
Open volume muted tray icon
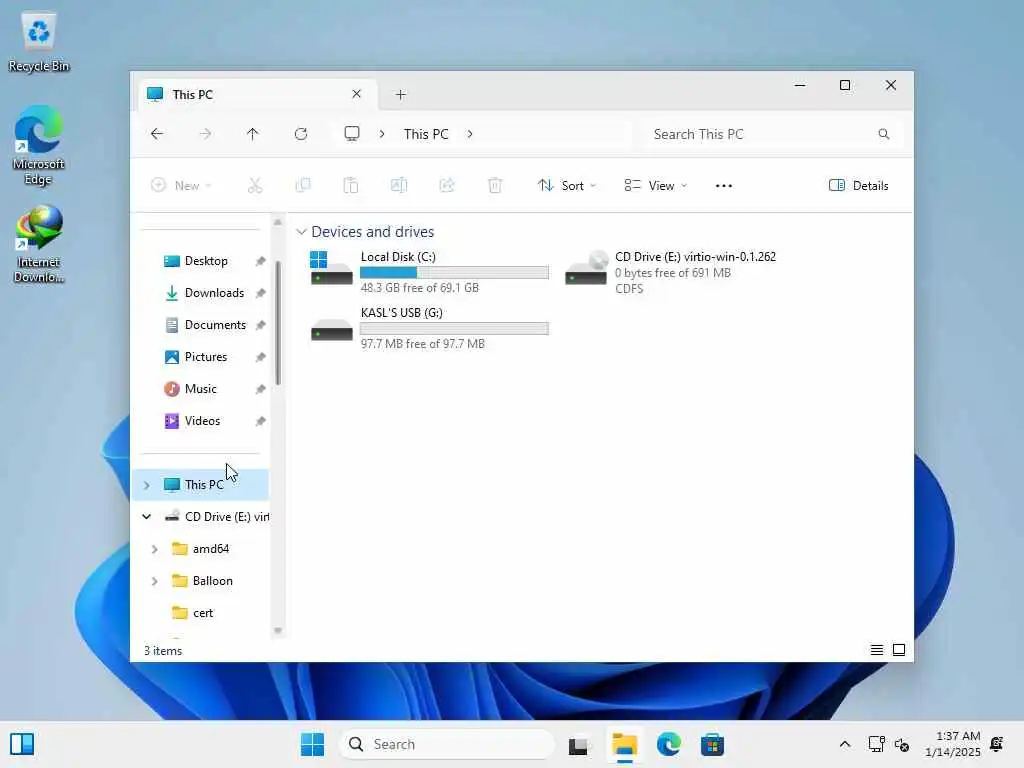[x=902, y=744]
